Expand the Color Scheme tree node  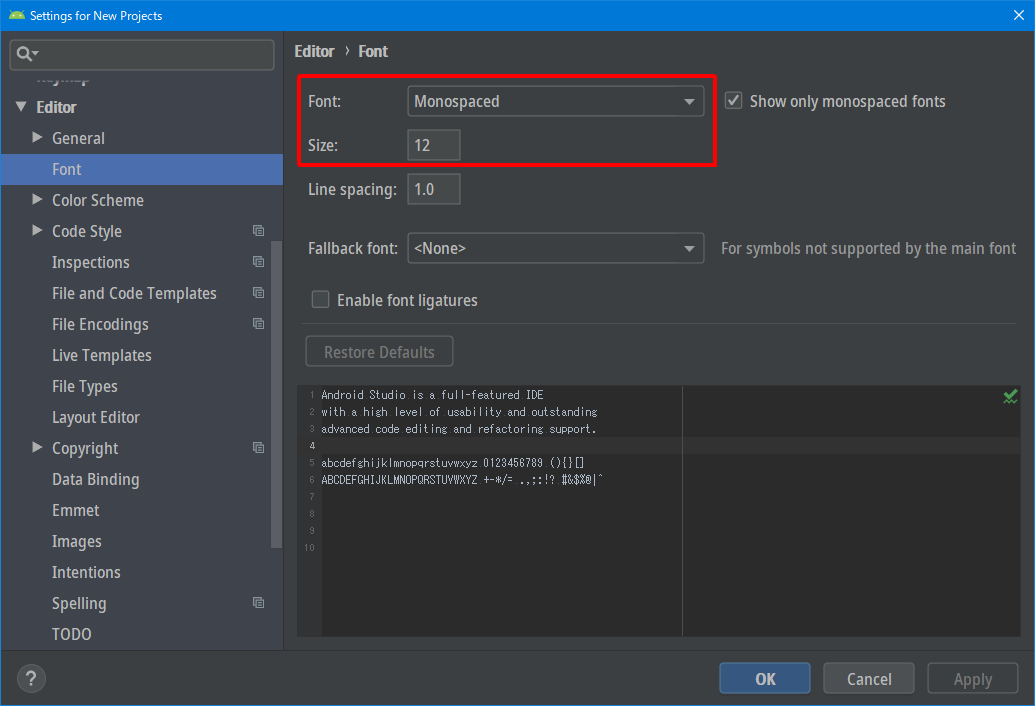[37, 199]
